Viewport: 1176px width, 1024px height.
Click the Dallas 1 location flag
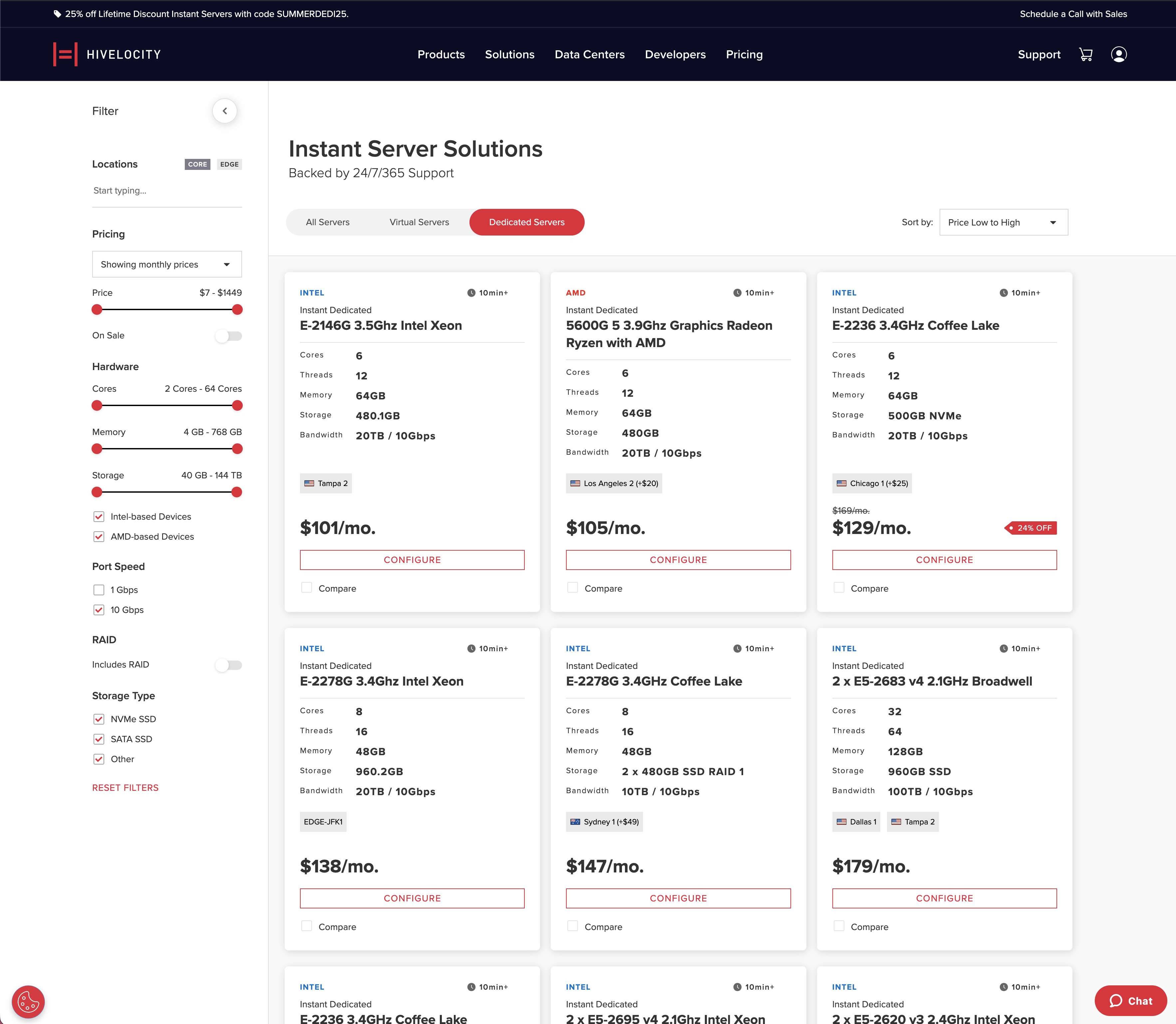click(x=841, y=822)
